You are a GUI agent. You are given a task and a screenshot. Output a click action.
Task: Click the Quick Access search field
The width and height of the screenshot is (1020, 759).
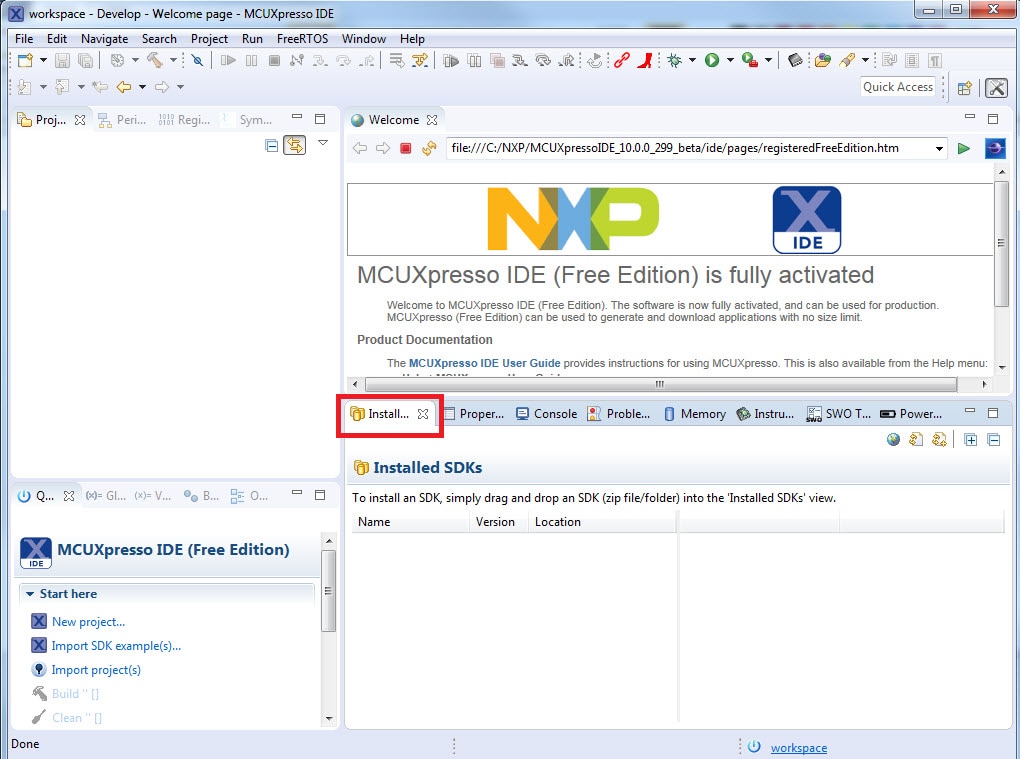(898, 87)
